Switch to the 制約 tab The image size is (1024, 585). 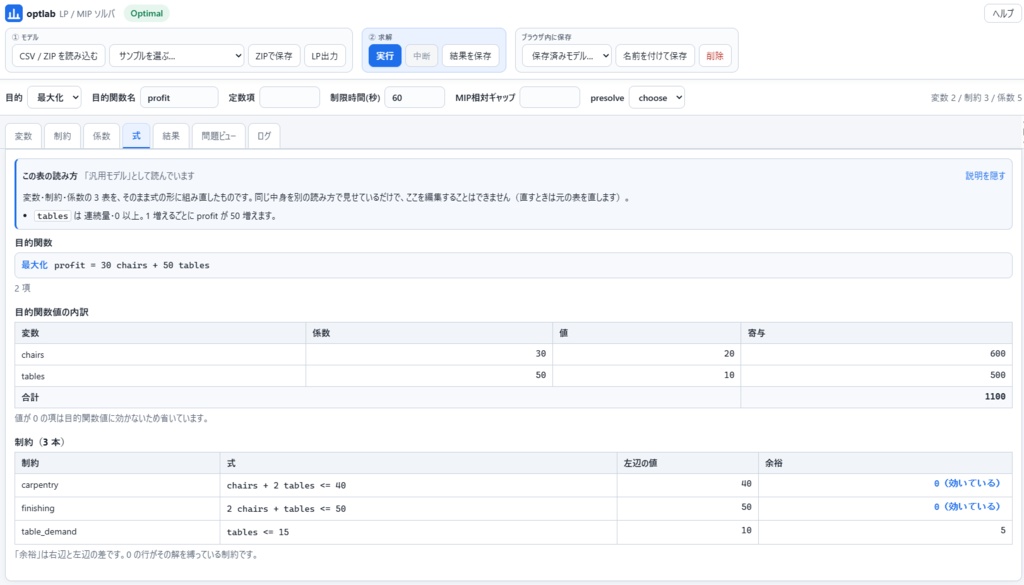(x=62, y=136)
